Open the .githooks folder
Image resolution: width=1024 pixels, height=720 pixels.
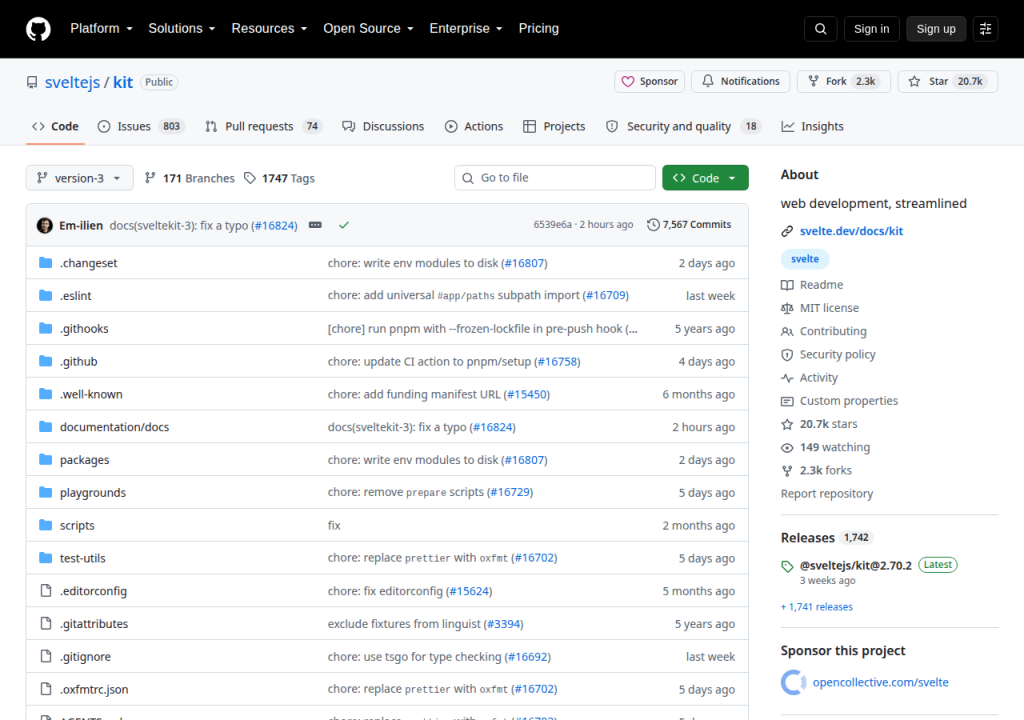(84, 329)
